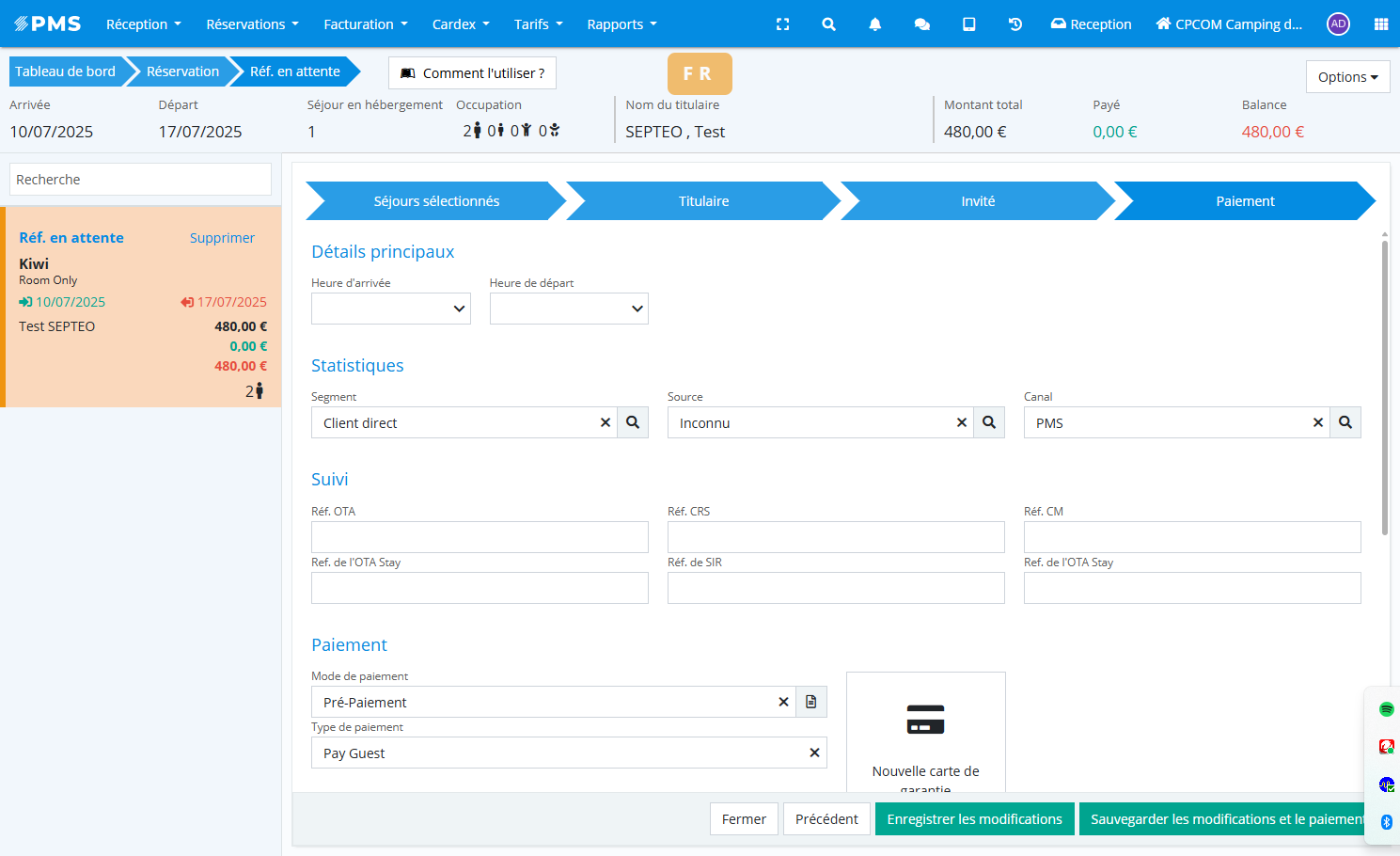This screenshot has height=856, width=1400.
Task: Clear the Source field value Inconnu
Action: tap(961, 422)
